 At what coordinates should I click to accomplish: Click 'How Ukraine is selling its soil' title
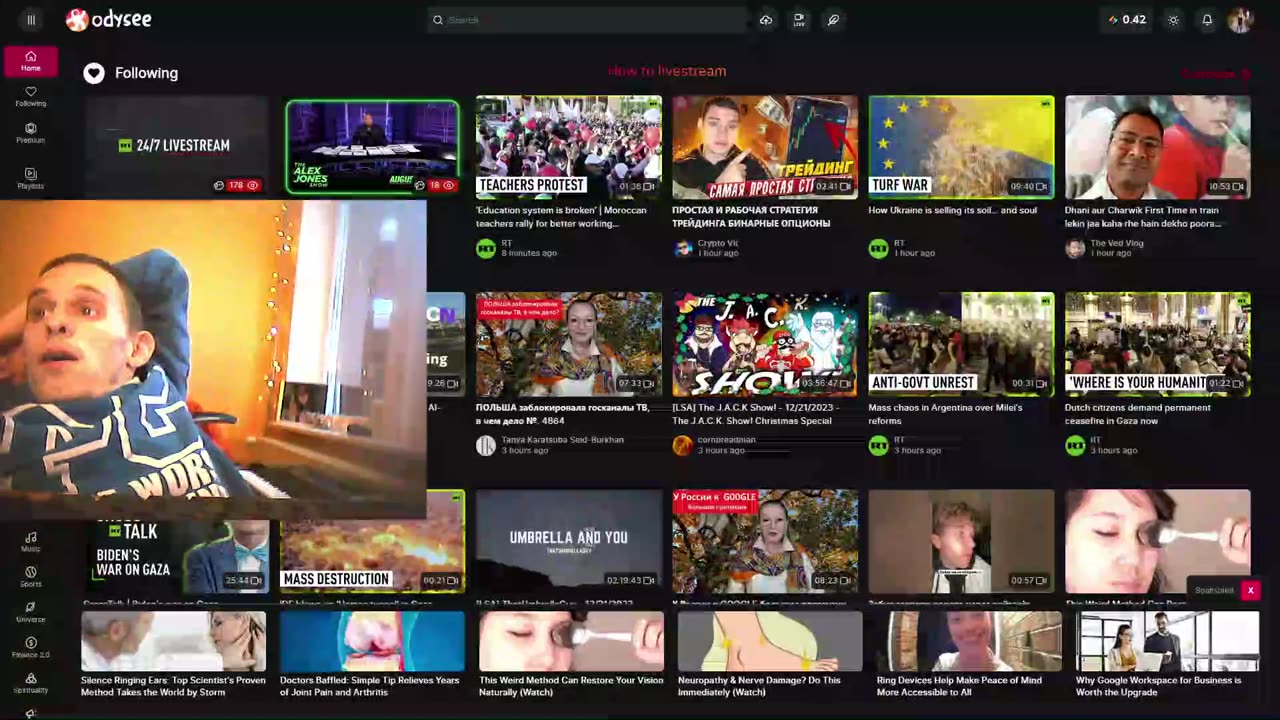pos(953,210)
